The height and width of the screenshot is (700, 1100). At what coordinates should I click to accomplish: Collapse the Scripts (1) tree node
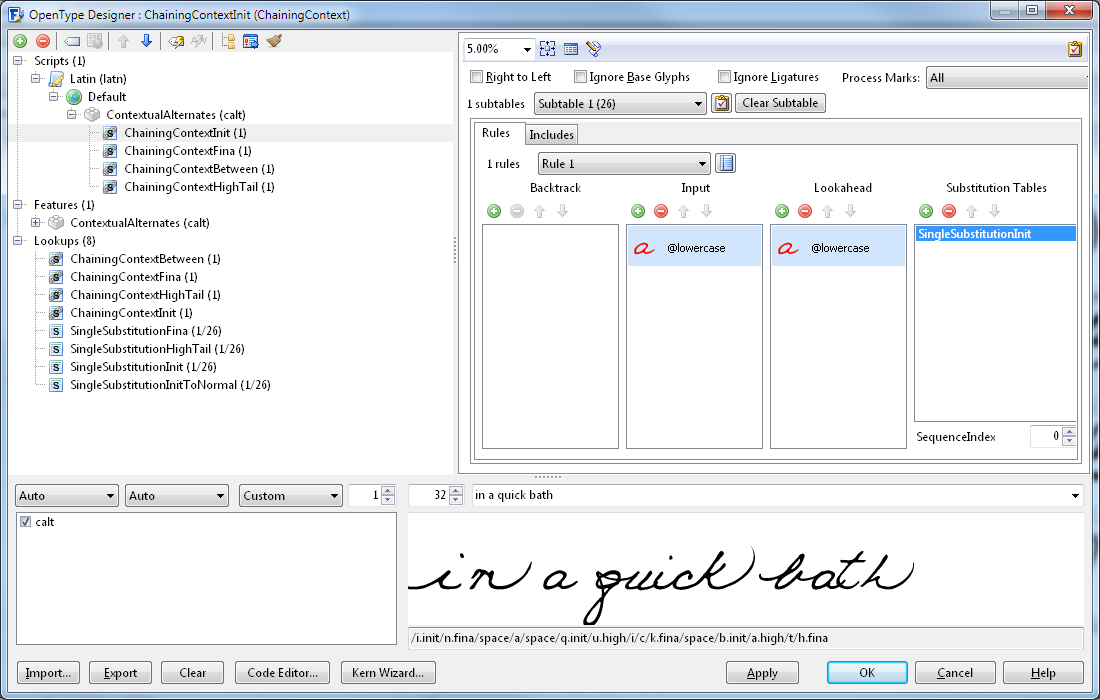click(x=18, y=61)
